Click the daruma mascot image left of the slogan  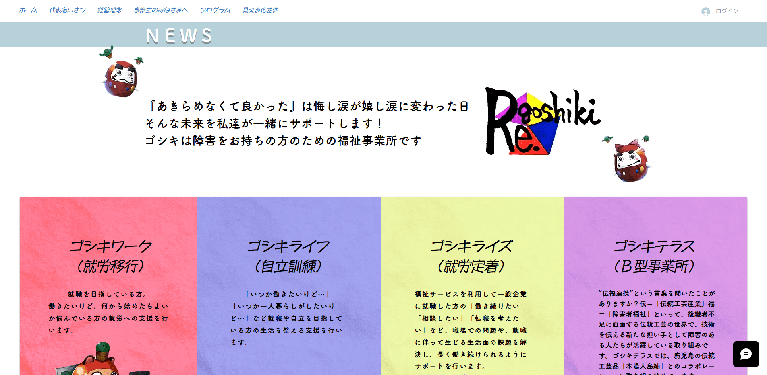pyautogui.click(x=121, y=72)
